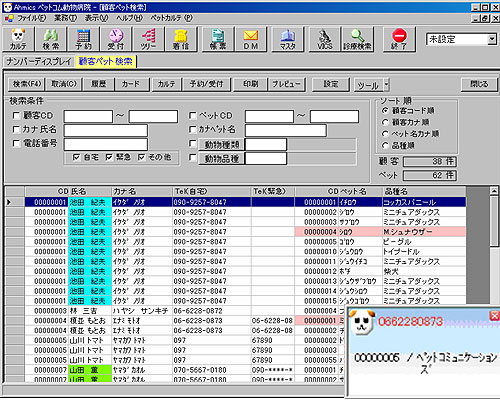The height and width of the screenshot is (400, 500).
Task: Click the カナ氏名 text input field
Action: coord(106,130)
